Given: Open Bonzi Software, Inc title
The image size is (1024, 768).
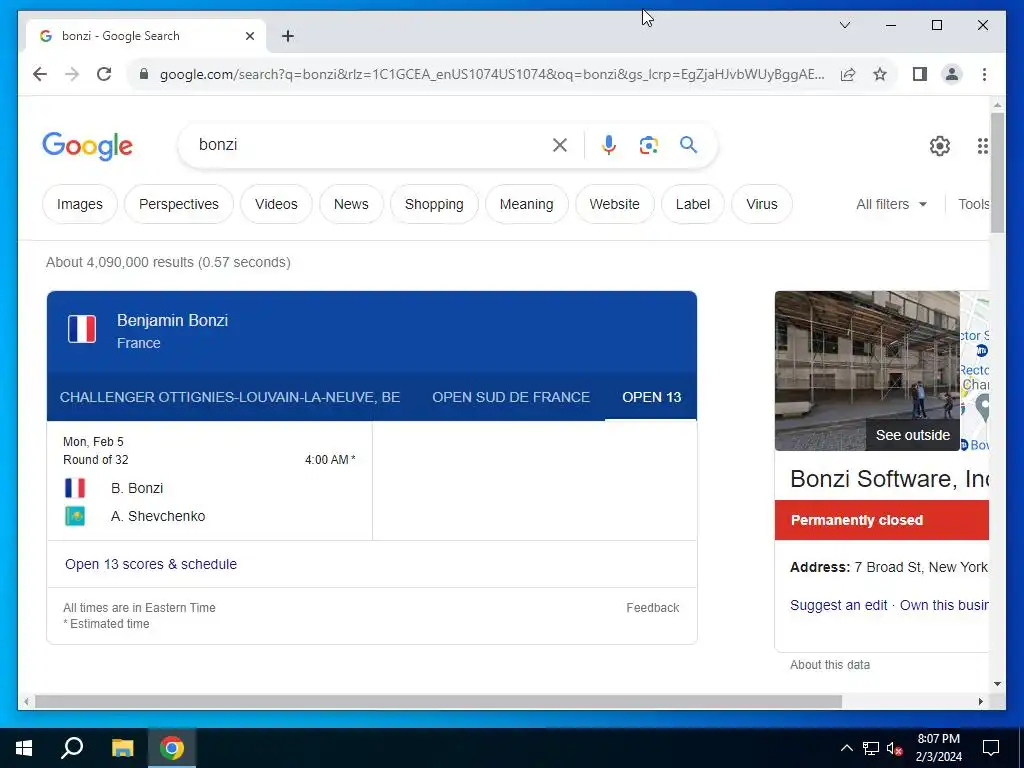Looking at the screenshot, I should (x=889, y=479).
